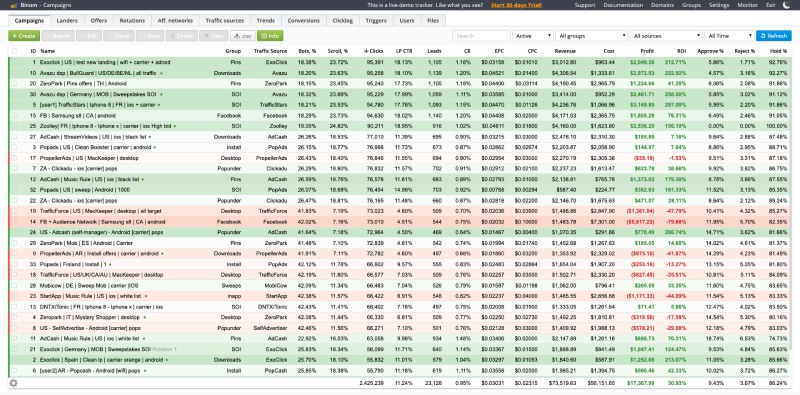Follow the Start 30-days Trial link

pos(516,5)
